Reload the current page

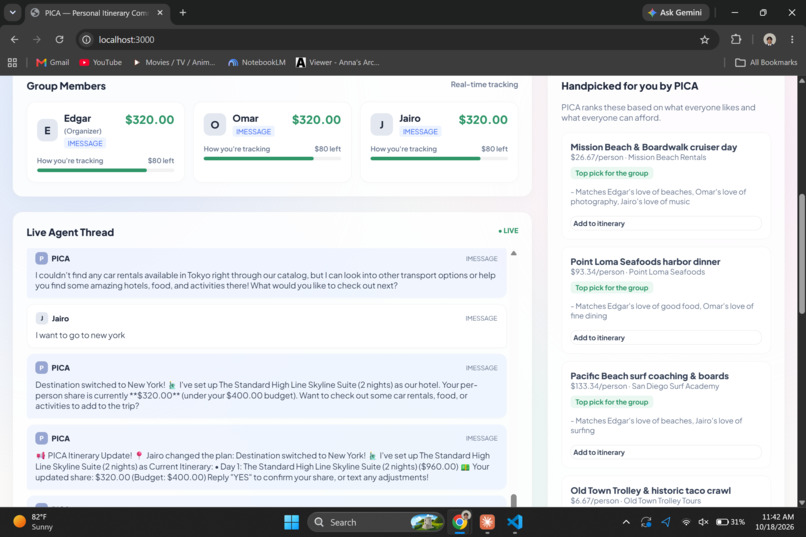coord(60,40)
